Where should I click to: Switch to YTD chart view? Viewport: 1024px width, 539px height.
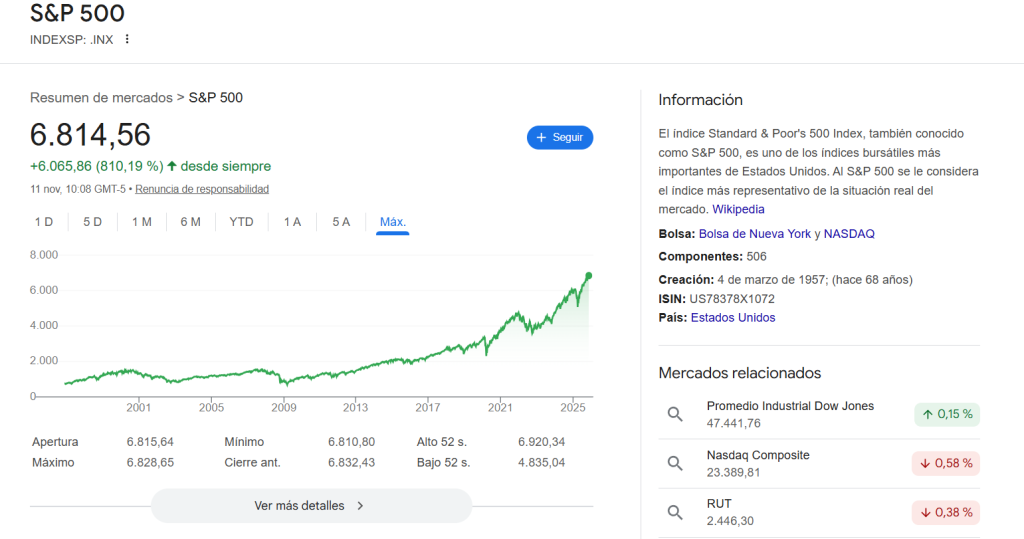[x=241, y=222]
